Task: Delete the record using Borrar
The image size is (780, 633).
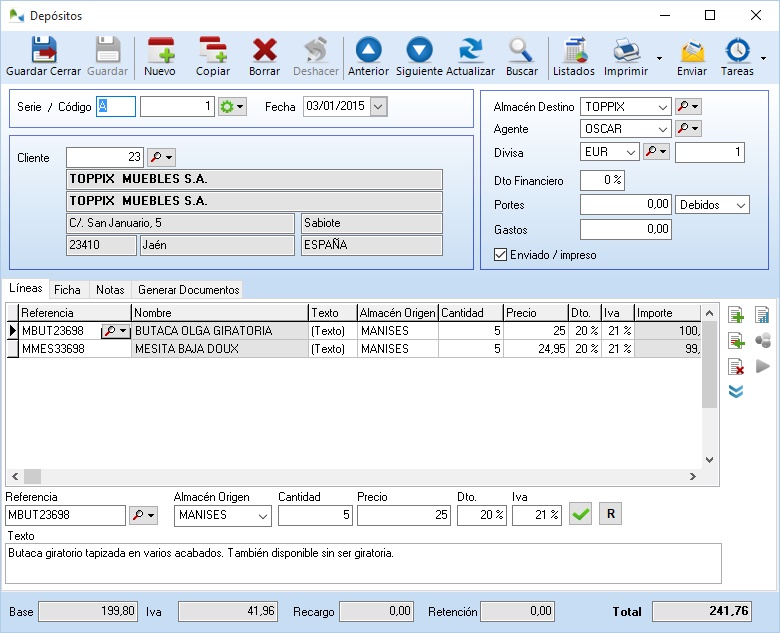Action: 264,56
